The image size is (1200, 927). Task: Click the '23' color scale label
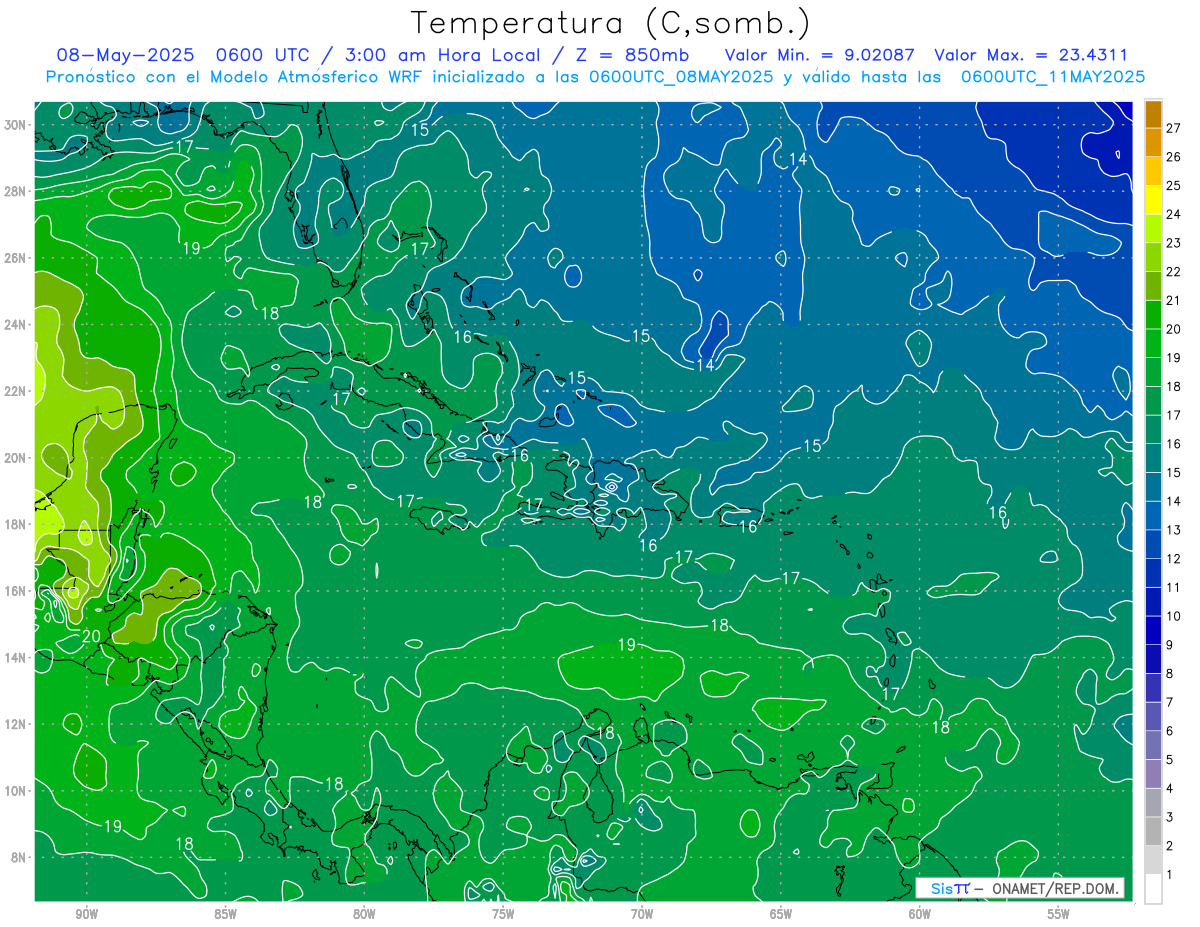click(x=1174, y=242)
